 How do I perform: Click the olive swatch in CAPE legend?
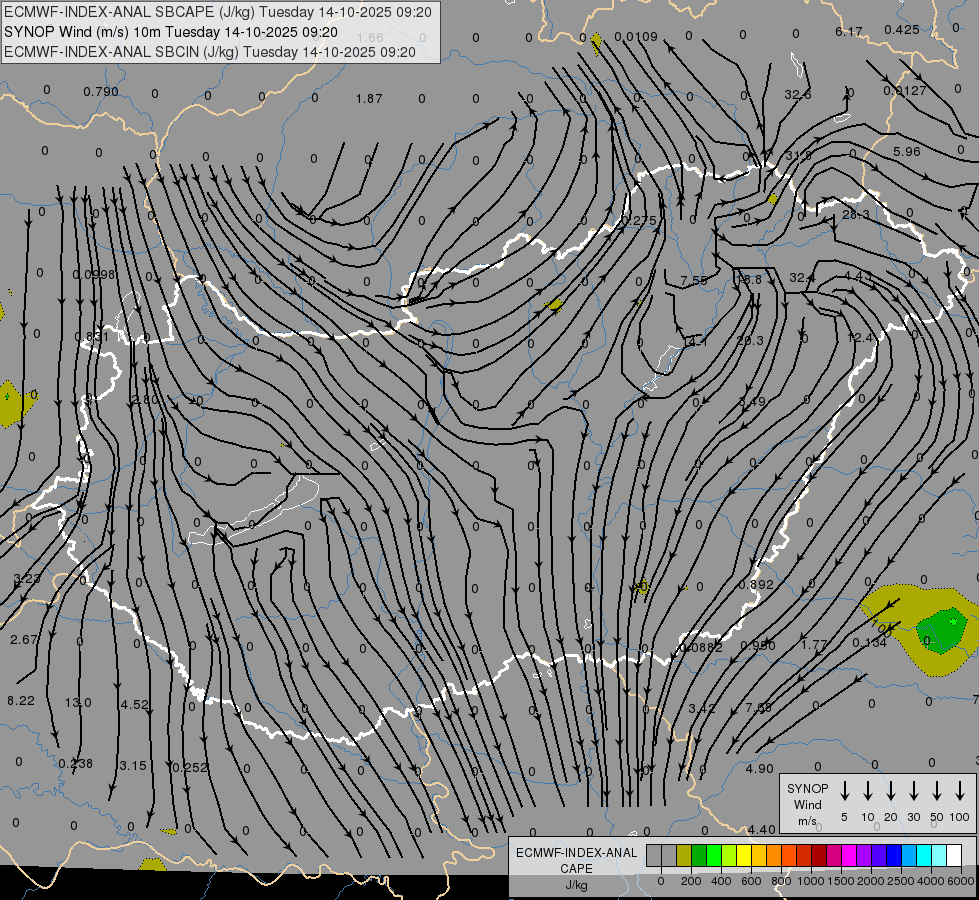[684, 856]
